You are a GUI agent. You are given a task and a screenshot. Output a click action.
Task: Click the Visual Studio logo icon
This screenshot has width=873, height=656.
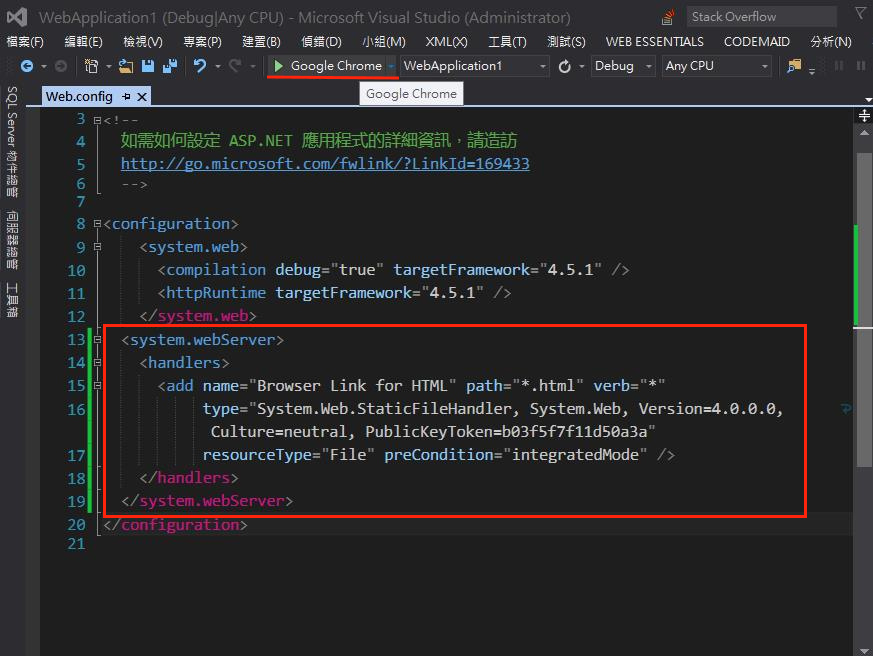pos(17,17)
